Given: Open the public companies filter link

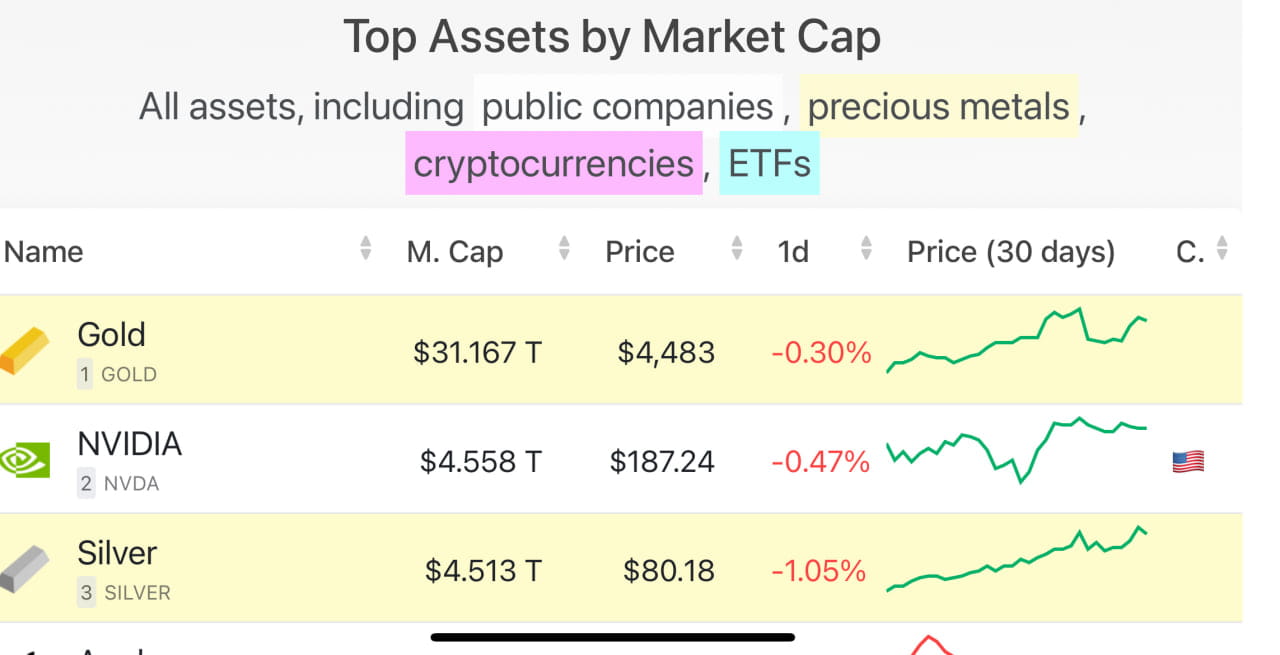Looking at the screenshot, I should tap(627, 105).
